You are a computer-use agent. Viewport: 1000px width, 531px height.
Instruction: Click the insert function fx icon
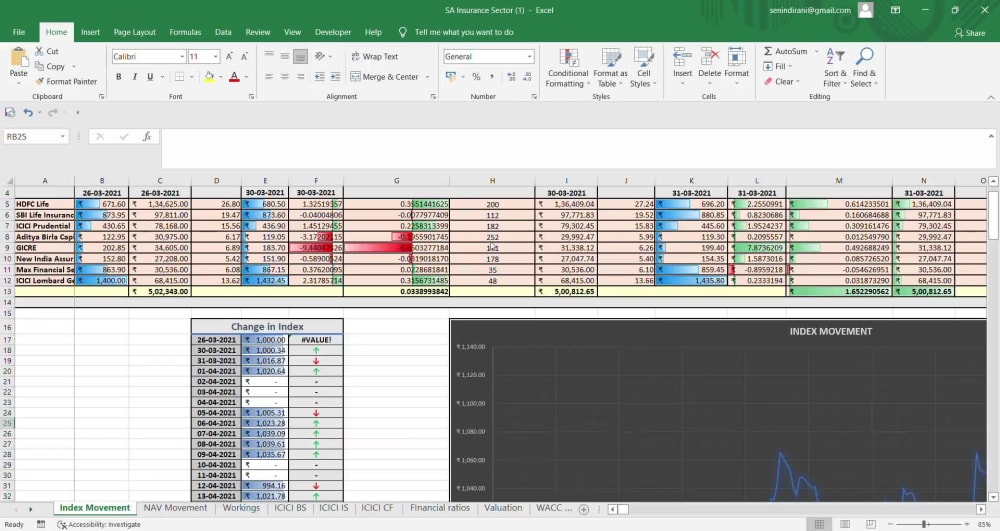click(x=147, y=136)
